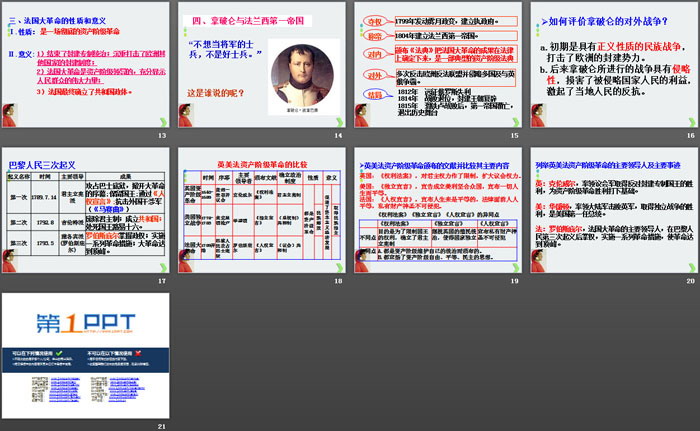This screenshot has width=700, height=431.
Task: Click the orange text 这是谁说的呢？ on slide 14
Action: coord(216,93)
